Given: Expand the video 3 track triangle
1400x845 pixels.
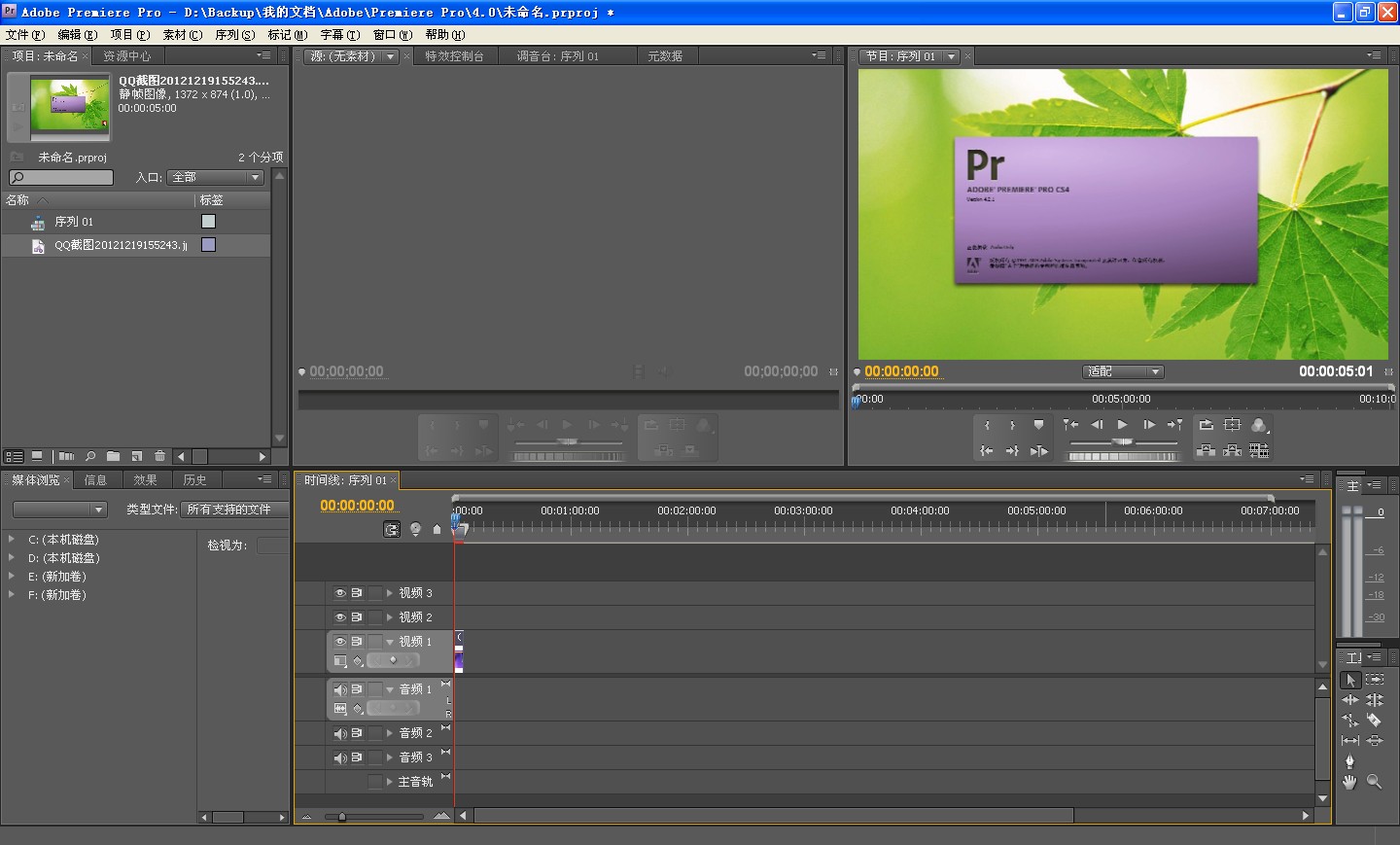Looking at the screenshot, I should pos(390,593).
